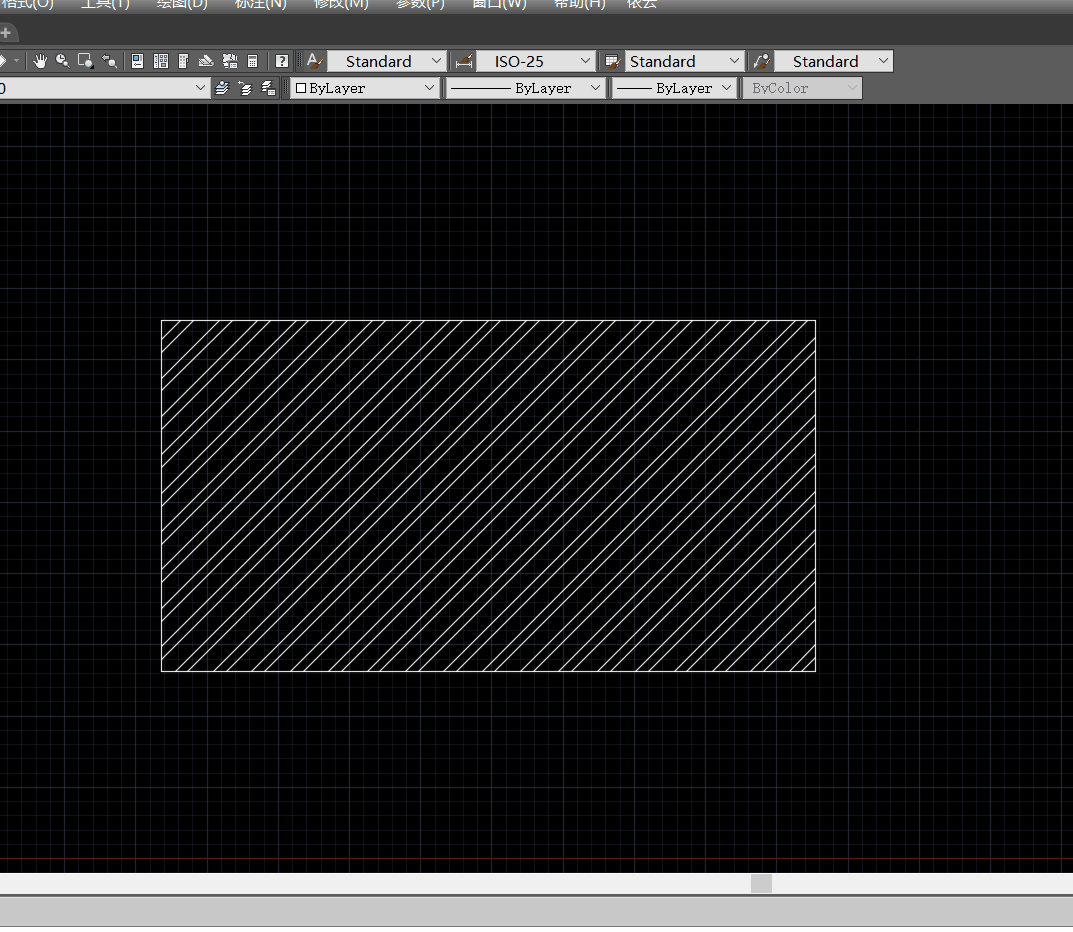Click the horizontal scrollbar thumb
Image resolution: width=1073 pixels, height=932 pixels.
pyautogui.click(x=761, y=883)
